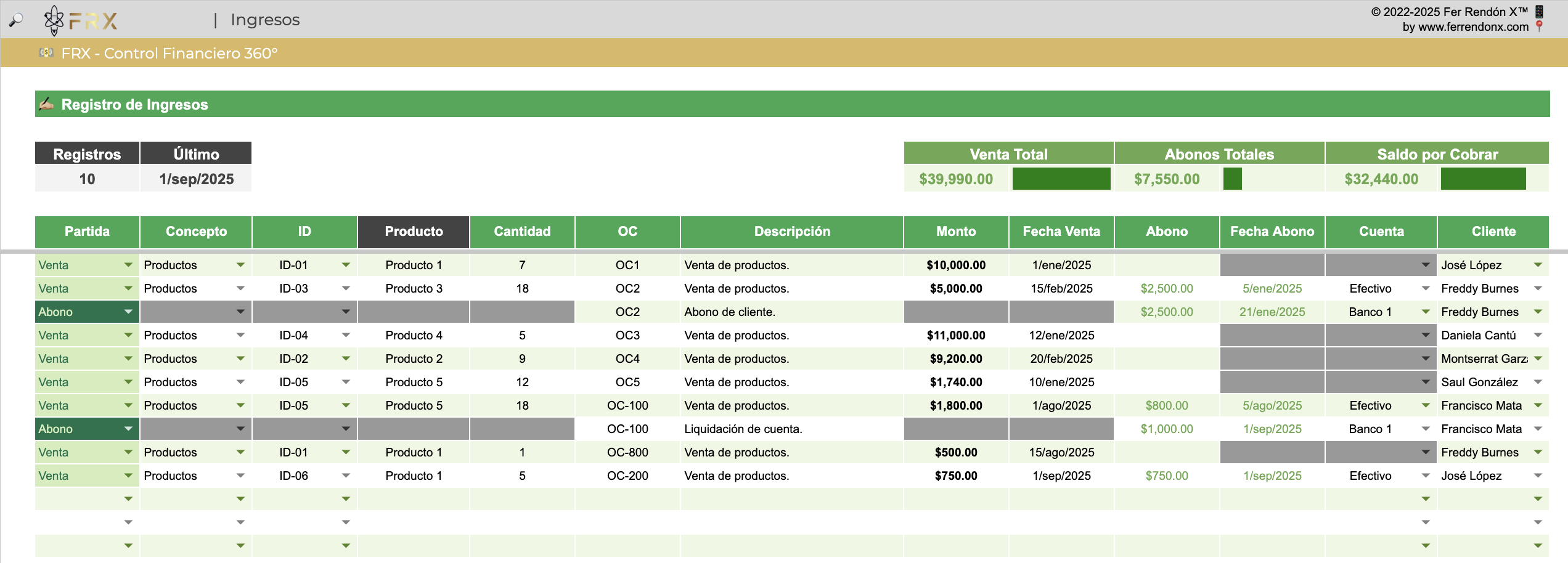This screenshot has width=1568, height=563.
Task: Click the red location pin icon
Action: point(1539,26)
